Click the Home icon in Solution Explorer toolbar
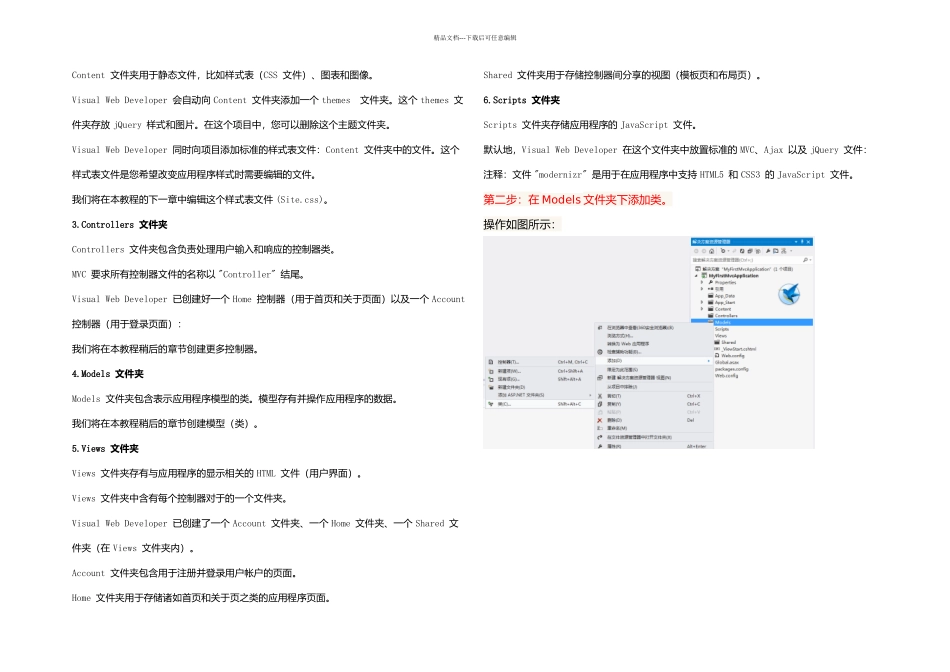The image size is (950, 672). [x=711, y=251]
